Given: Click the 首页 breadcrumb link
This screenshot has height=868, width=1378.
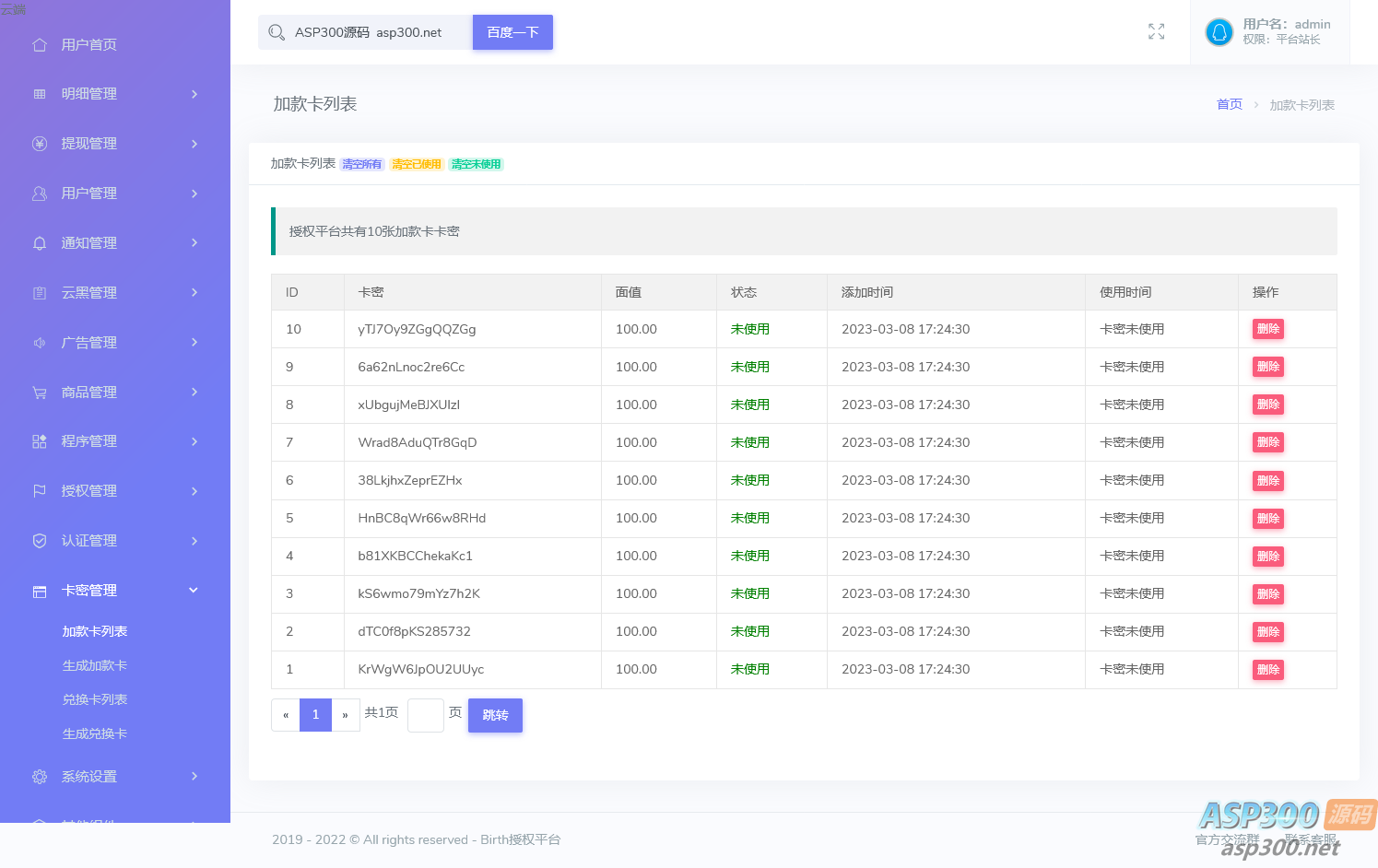Looking at the screenshot, I should 1229,104.
